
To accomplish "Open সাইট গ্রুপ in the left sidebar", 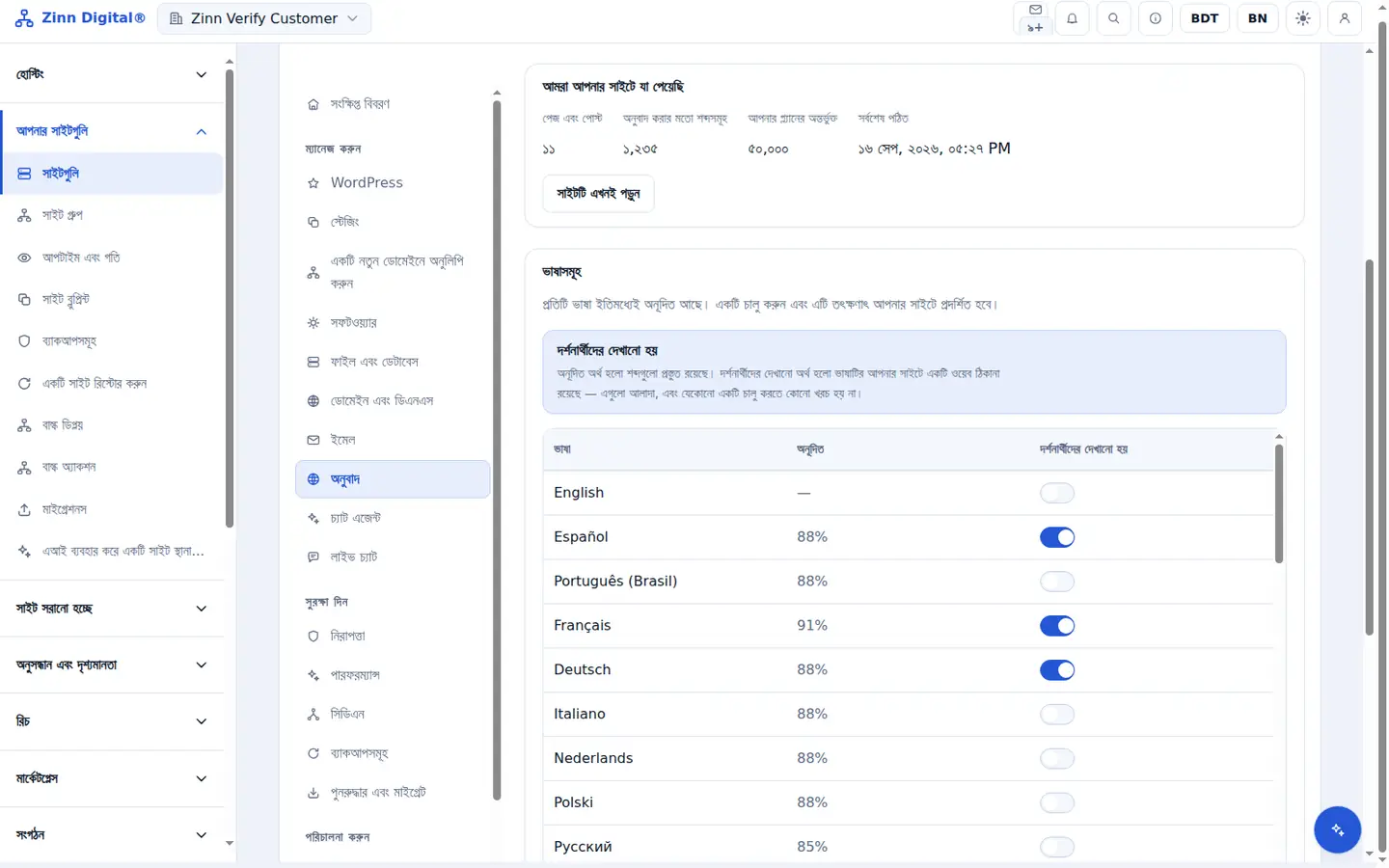I will 112,215.
